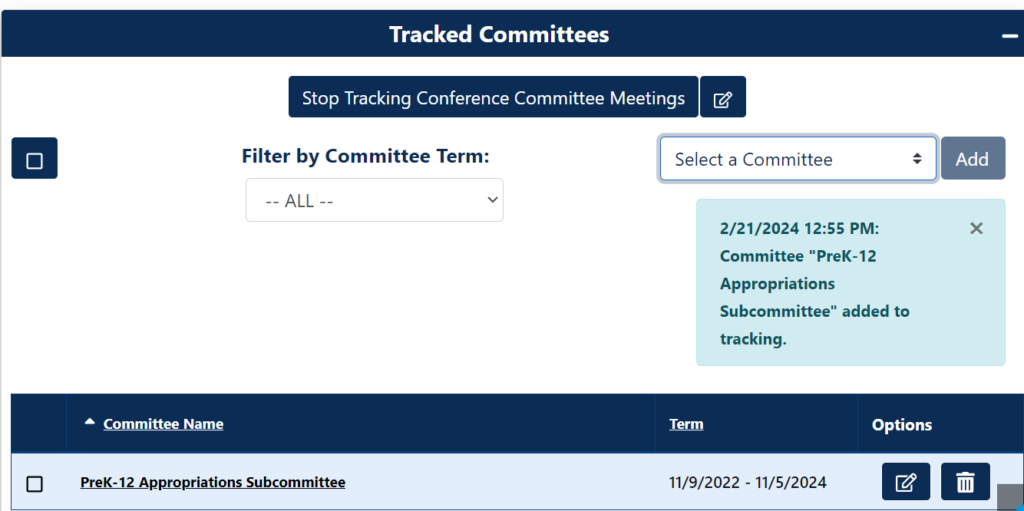Click the ascending sort arrow icon

(90, 423)
